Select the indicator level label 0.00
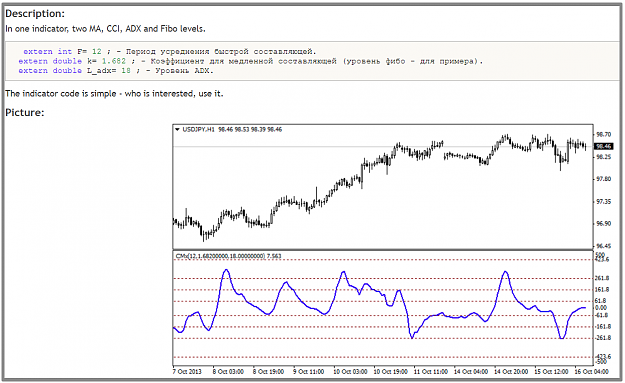 click(601, 308)
